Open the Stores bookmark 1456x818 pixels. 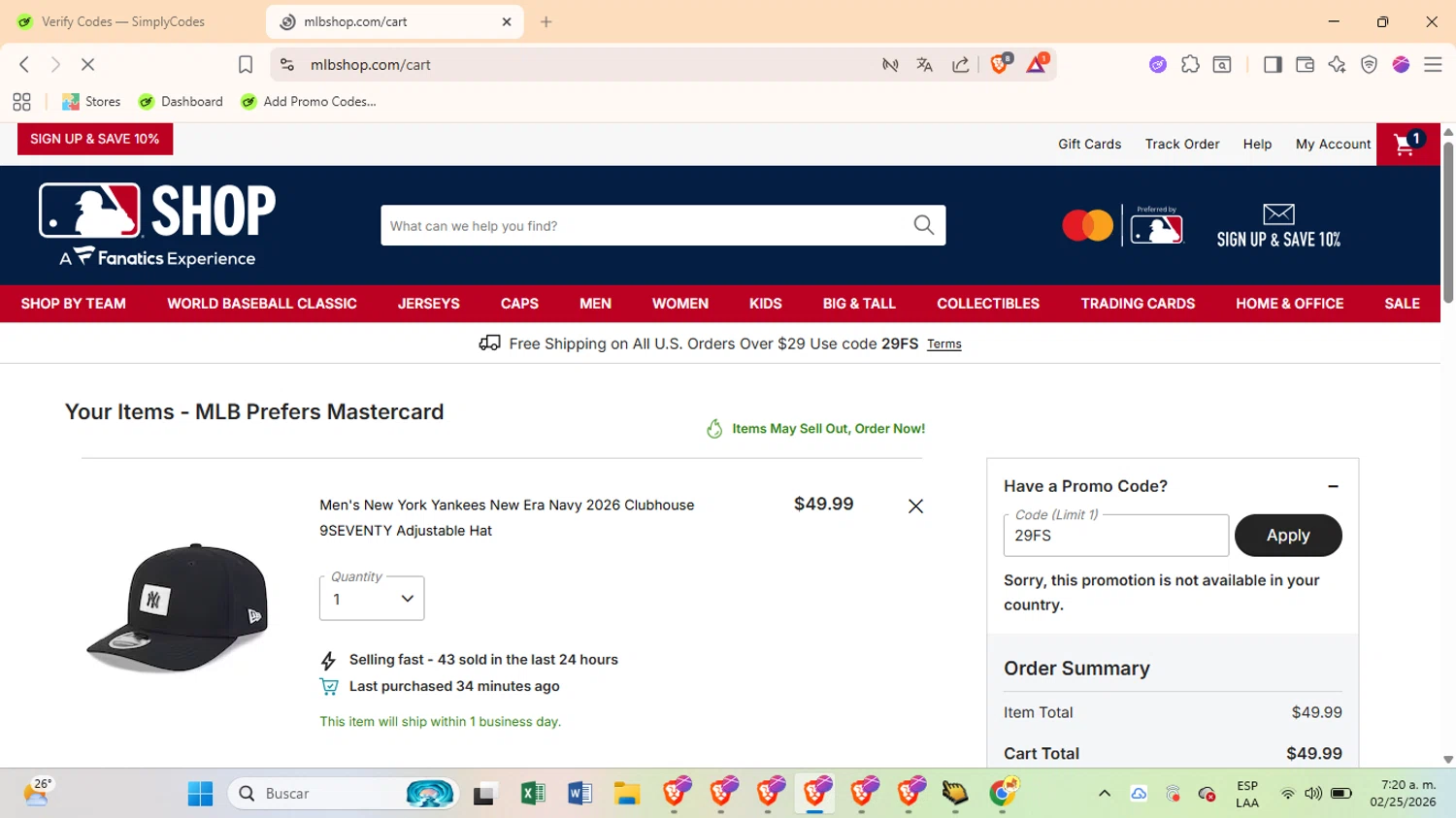(91, 101)
